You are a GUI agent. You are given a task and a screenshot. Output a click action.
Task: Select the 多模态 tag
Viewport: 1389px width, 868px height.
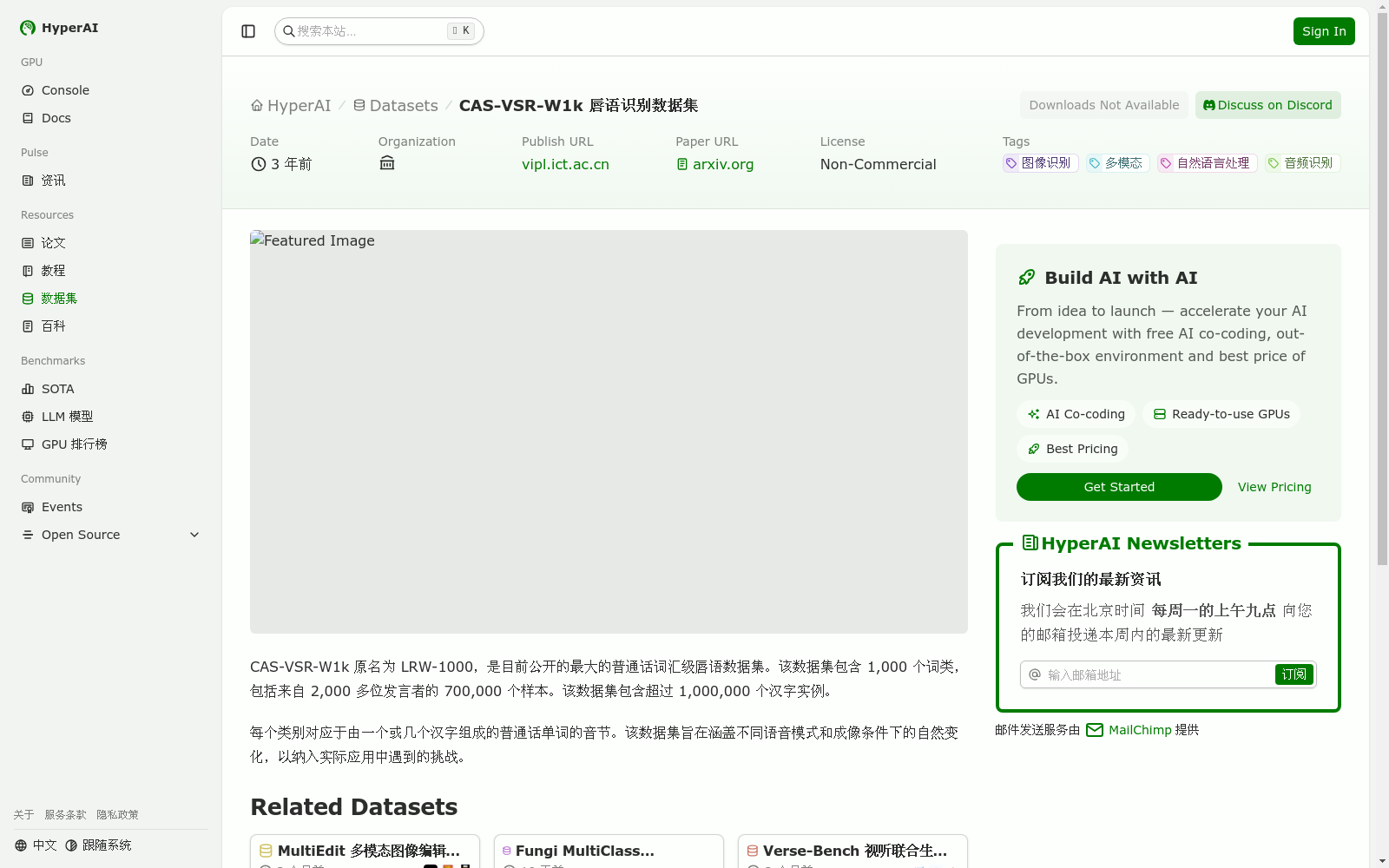[x=1117, y=163]
